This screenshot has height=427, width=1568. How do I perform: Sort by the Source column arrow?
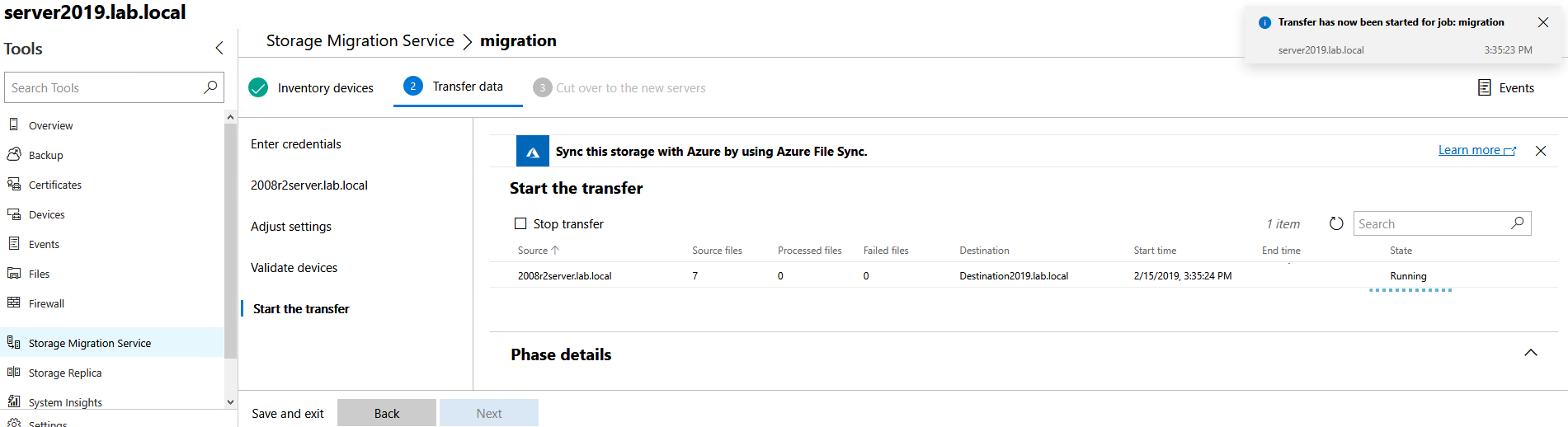click(555, 250)
